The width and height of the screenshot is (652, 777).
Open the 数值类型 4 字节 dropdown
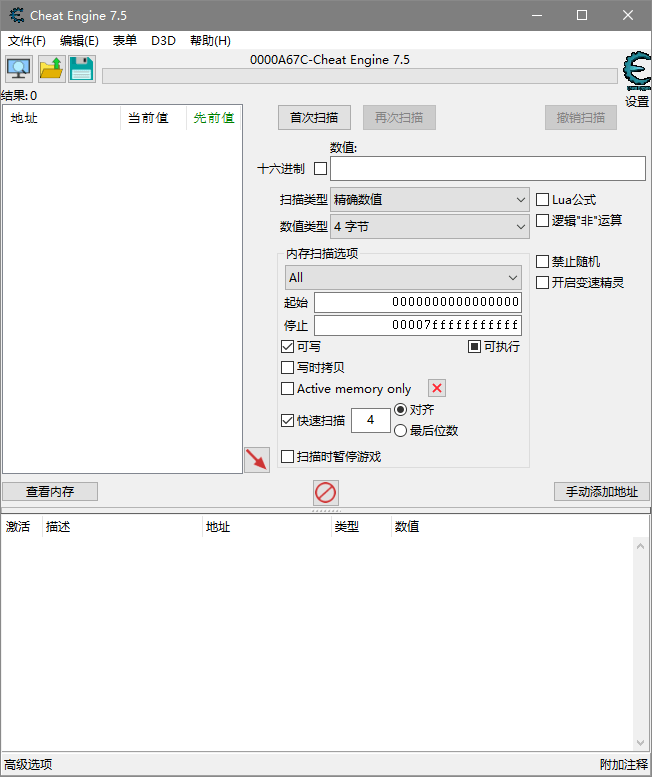430,226
